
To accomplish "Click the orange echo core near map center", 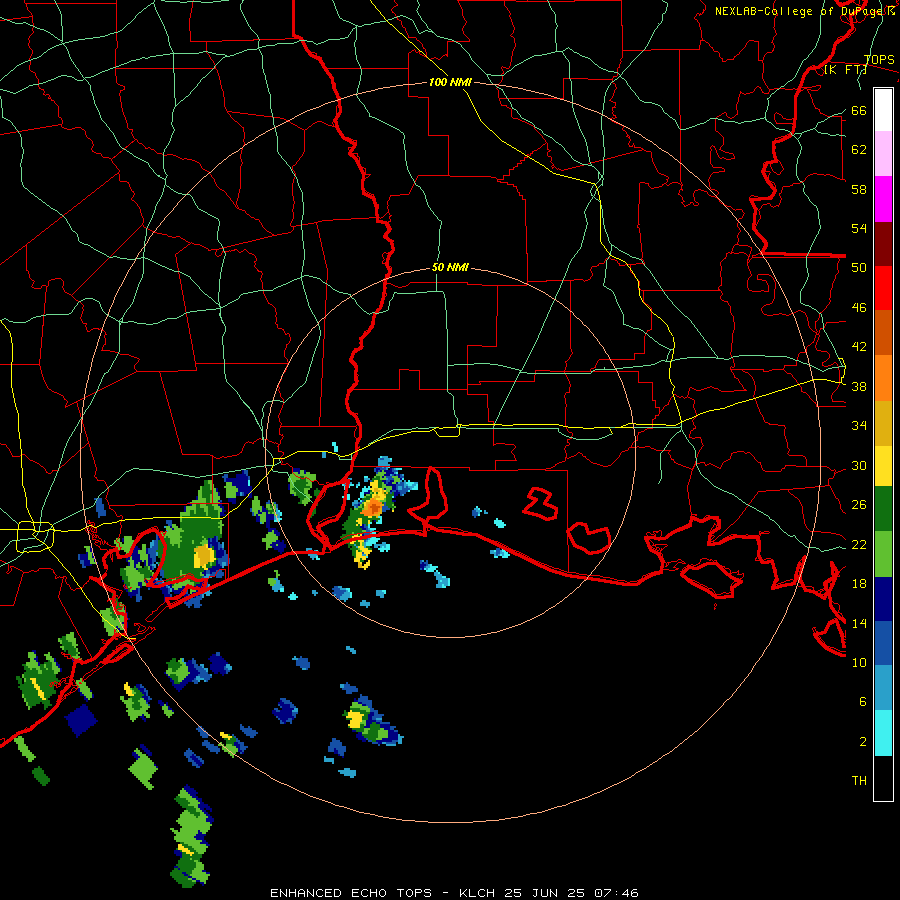I will (x=373, y=507).
